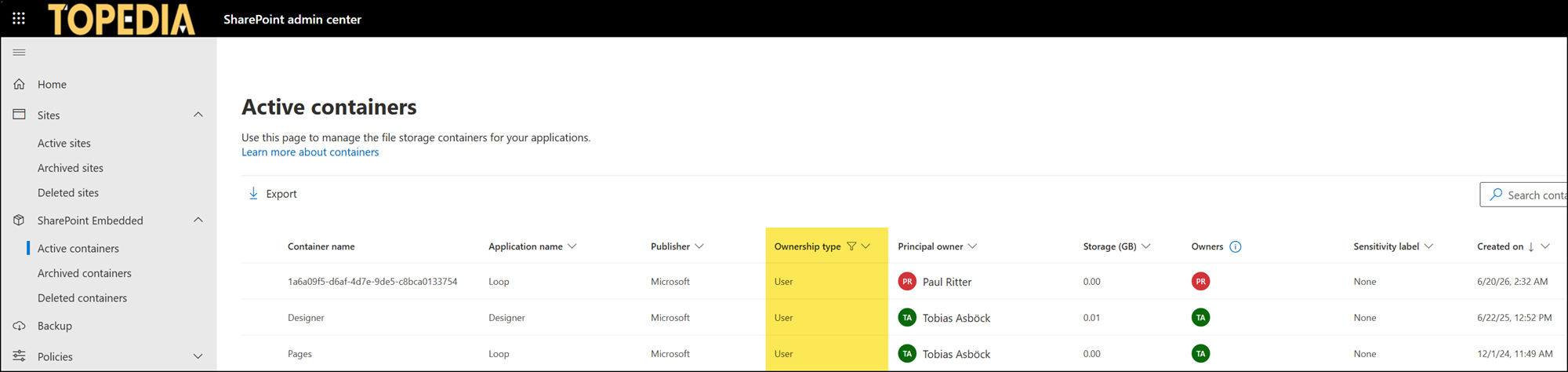Click the Export download arrow icon
This screenshot has height=372, width=1568.
(x=253, y=194)
